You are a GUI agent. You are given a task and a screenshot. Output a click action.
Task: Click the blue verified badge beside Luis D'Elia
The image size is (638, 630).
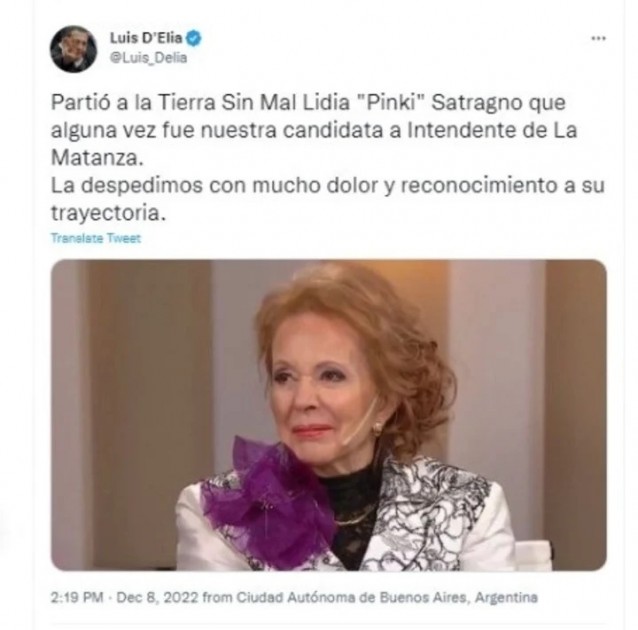193,38
